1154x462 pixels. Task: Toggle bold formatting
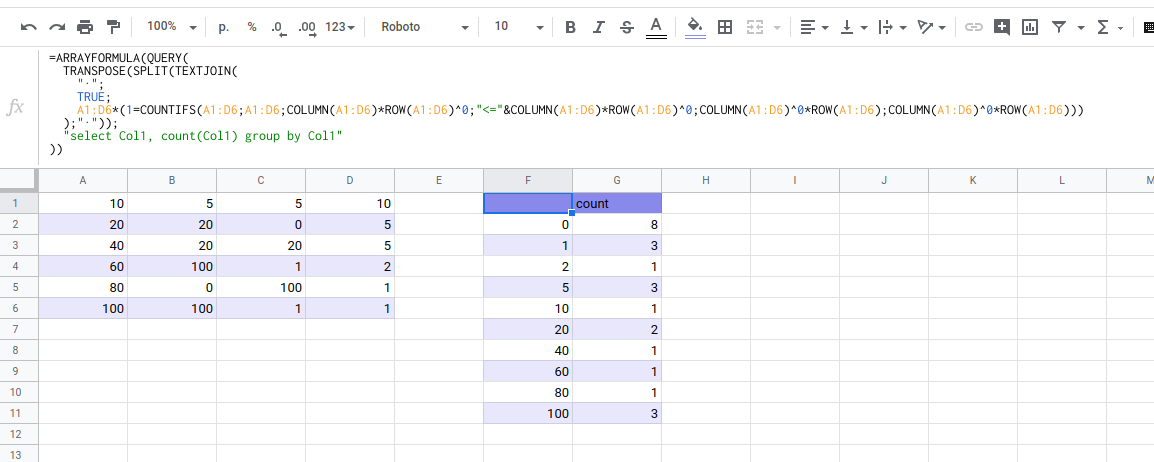coord(570,27)
